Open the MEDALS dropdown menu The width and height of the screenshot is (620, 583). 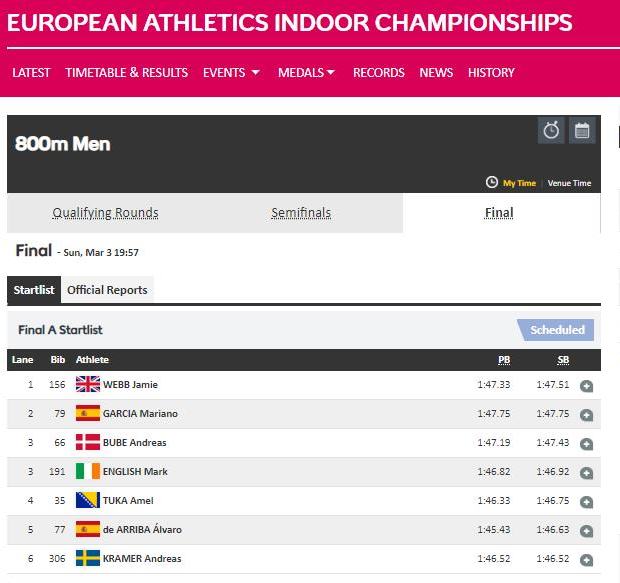coord(306,72)
